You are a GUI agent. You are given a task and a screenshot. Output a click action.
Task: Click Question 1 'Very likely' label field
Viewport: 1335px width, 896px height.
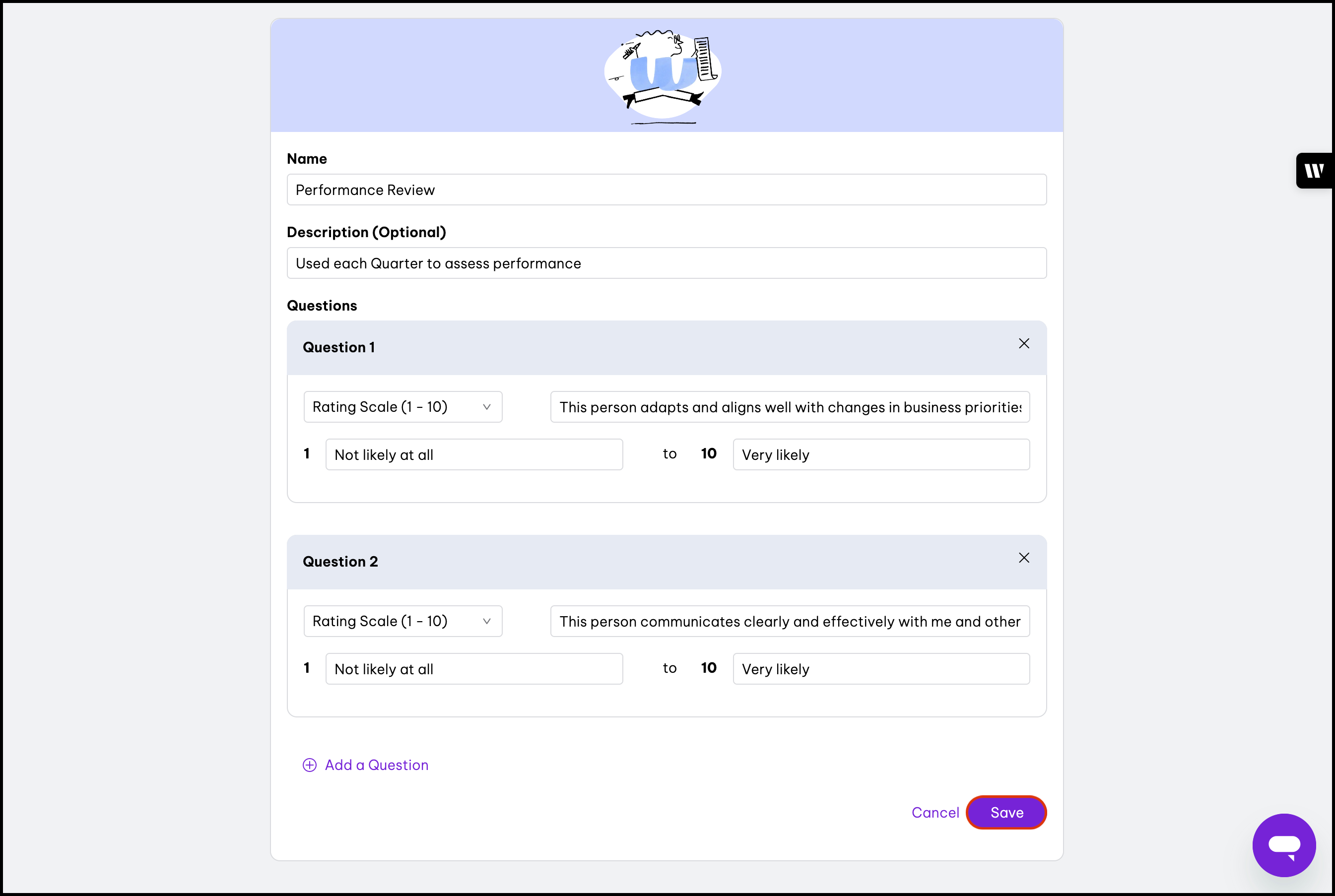pyautogui.click(x=881, y=455)
